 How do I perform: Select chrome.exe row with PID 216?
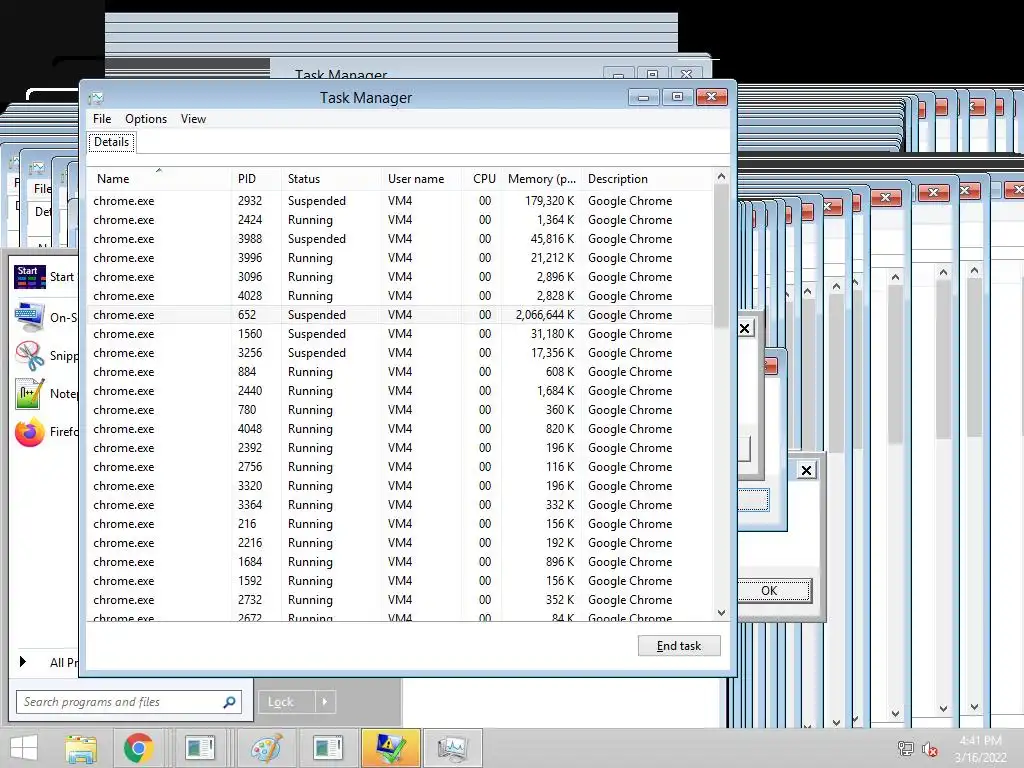[400, 524]
